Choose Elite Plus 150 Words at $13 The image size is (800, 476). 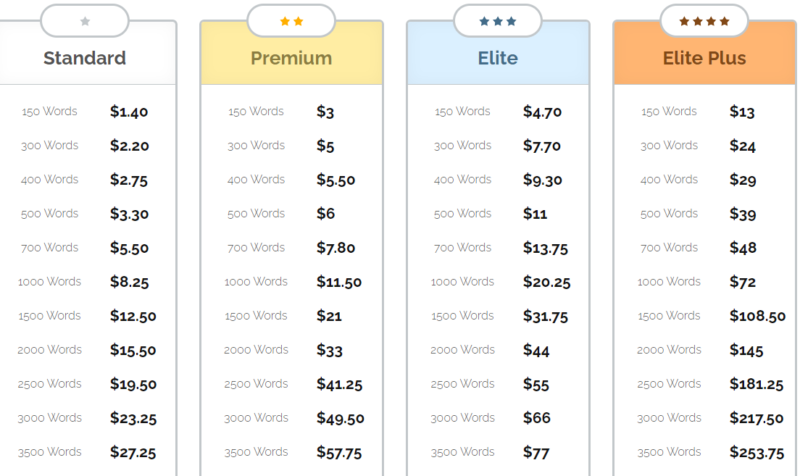742,112
